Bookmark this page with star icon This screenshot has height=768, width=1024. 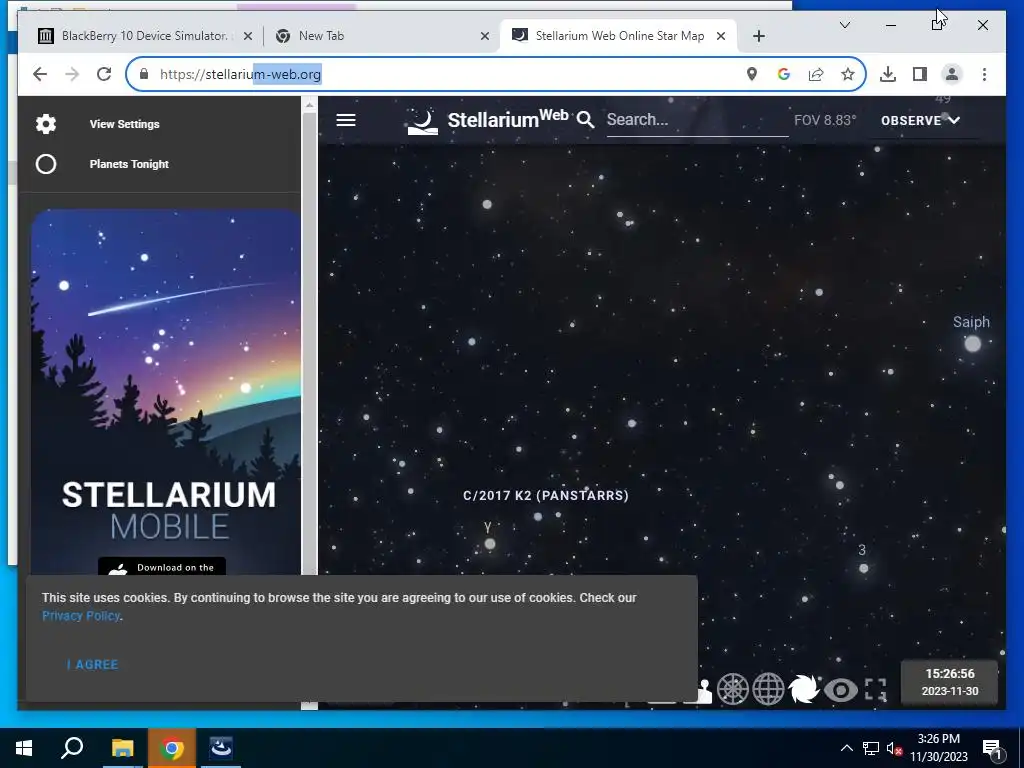coord(848,74)
